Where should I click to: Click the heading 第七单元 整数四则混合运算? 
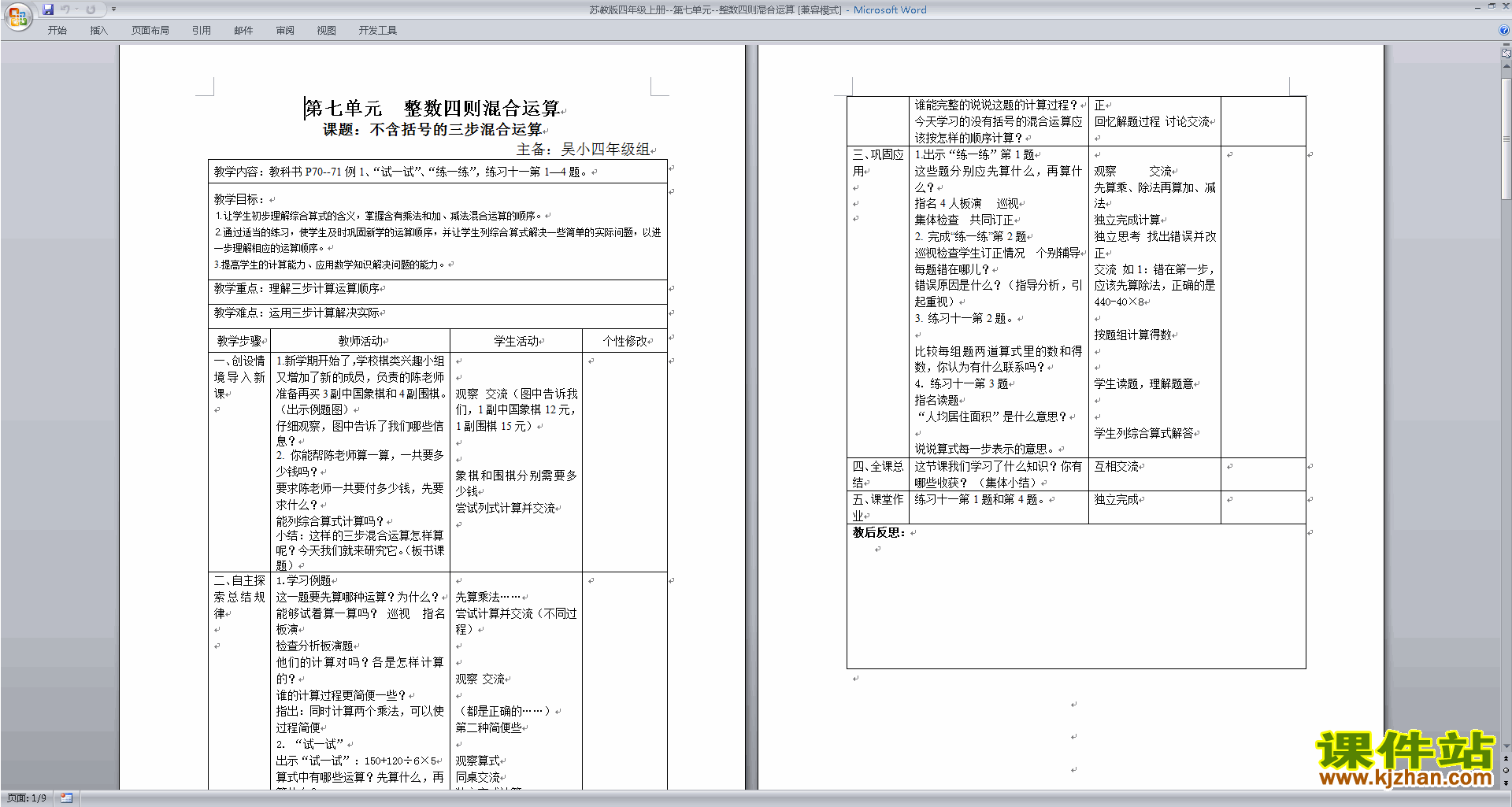click(432, 108)
